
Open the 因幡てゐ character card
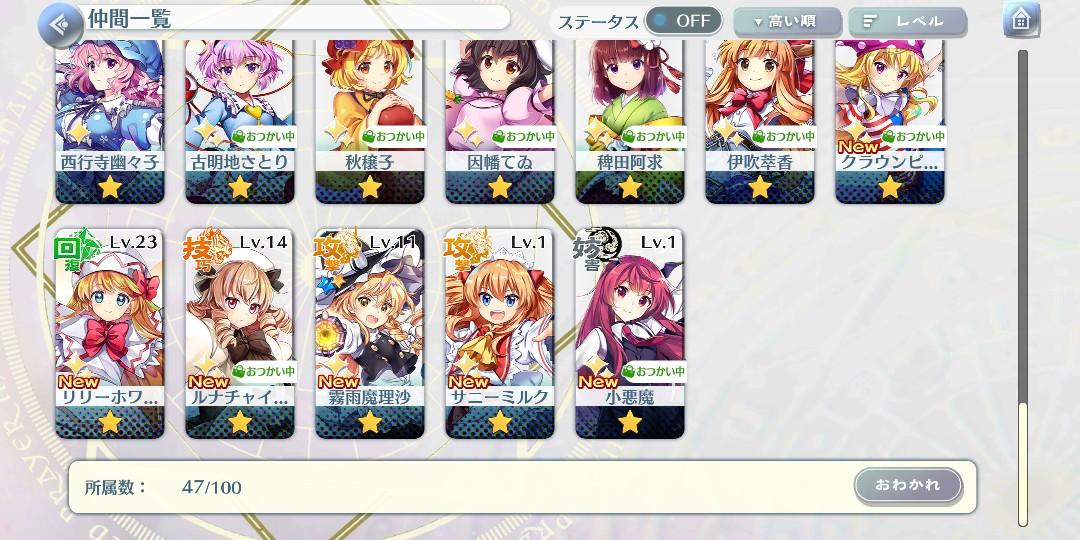[x=500, y=121]
